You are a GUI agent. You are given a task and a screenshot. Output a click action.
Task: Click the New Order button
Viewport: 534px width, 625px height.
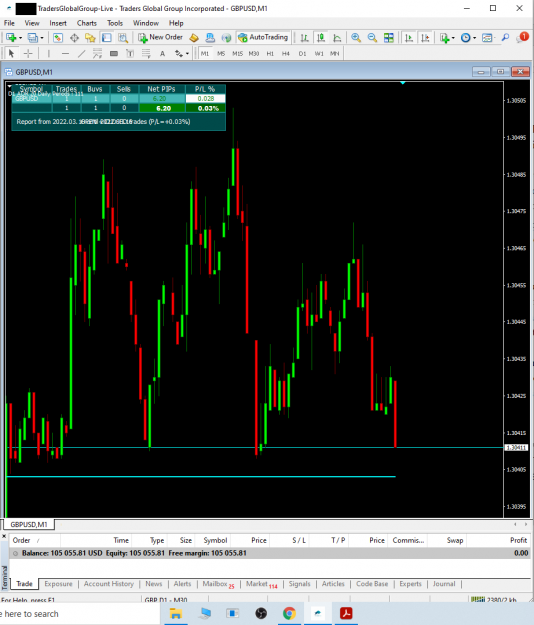160,37
